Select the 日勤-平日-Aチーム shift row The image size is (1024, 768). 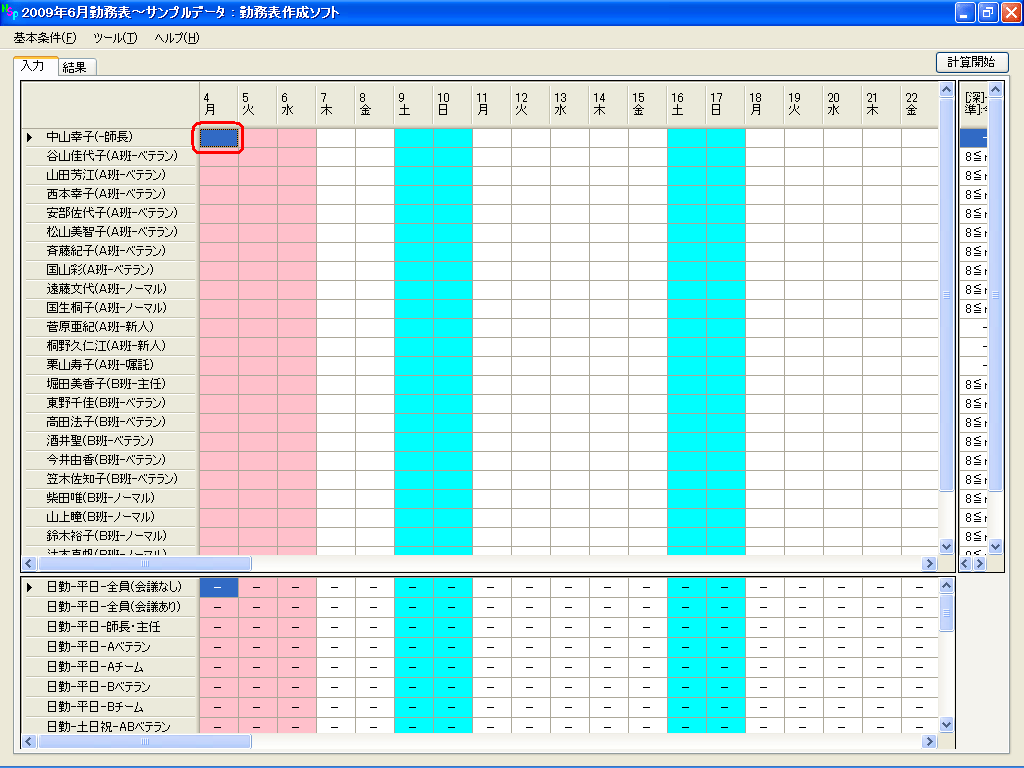click(x=110, y=667)
